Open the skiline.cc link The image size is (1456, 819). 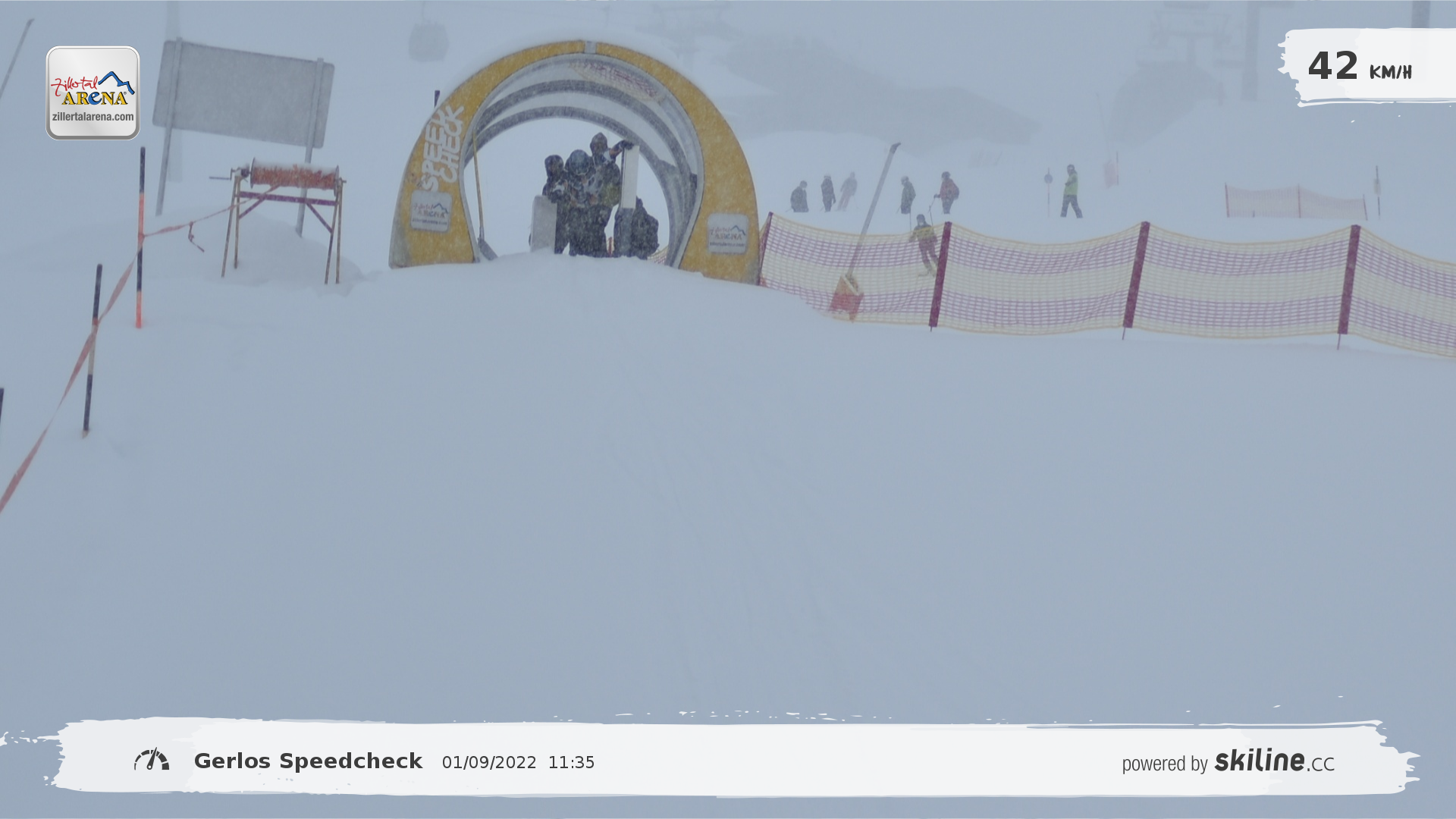point(1274,761)
